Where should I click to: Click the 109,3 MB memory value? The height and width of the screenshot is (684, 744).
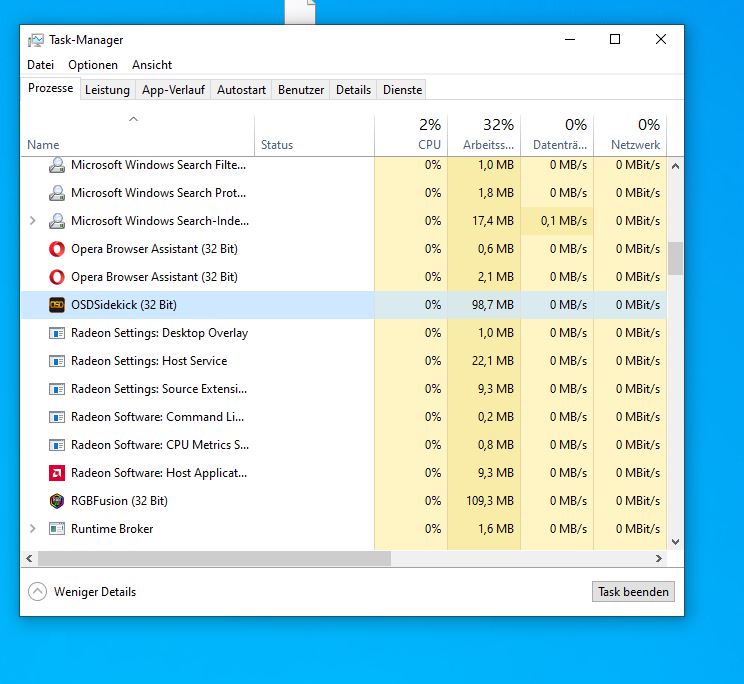coord(490,501)
